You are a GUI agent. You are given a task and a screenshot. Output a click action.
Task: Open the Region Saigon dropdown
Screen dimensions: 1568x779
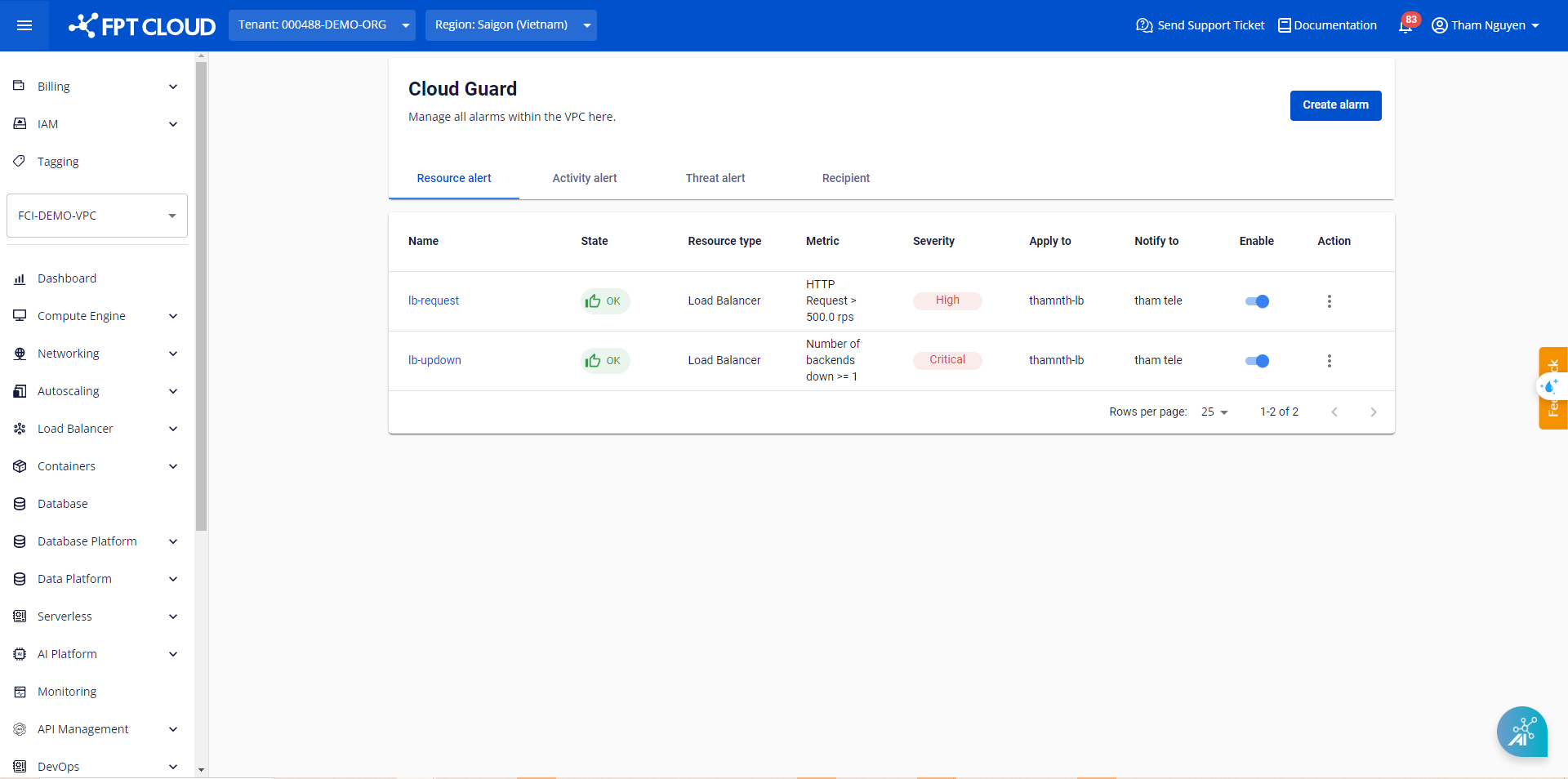(x=510, y=25)
